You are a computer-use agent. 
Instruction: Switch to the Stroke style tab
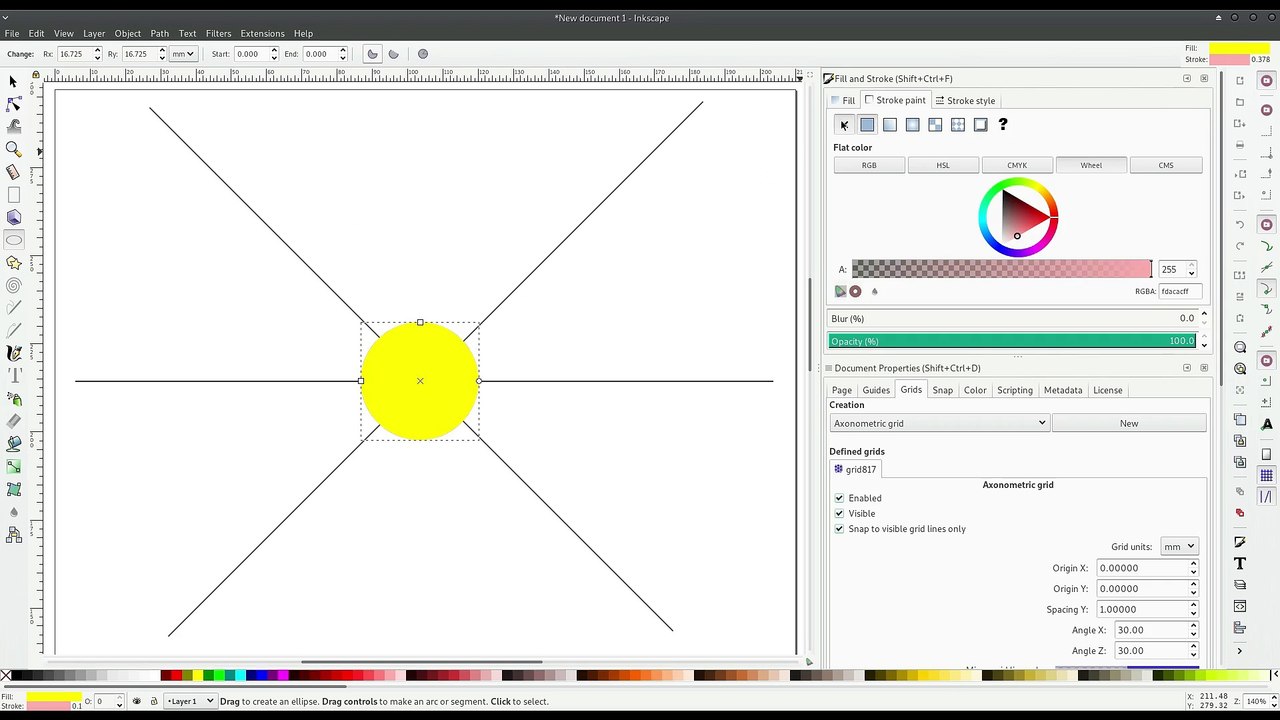click(965, 100)
